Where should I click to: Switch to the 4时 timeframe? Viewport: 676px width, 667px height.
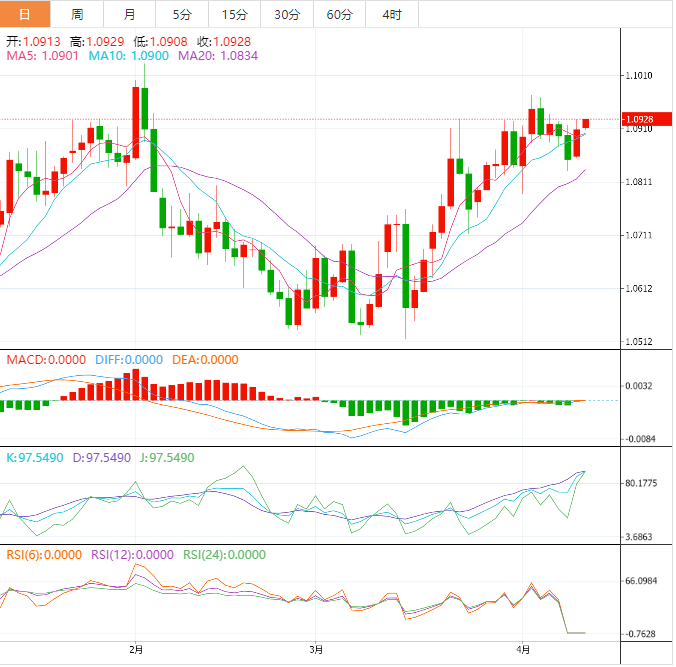coord(392,14)
